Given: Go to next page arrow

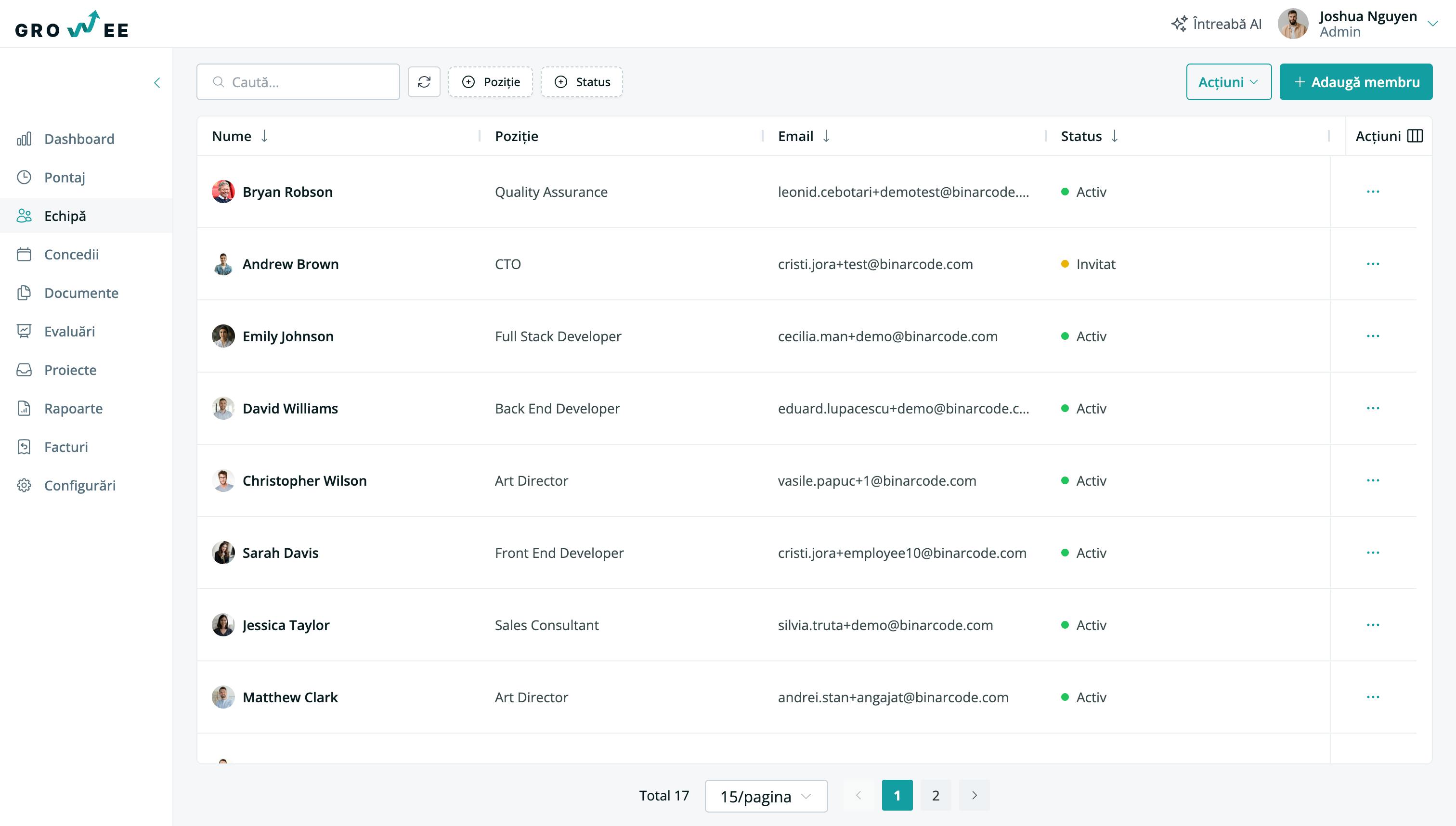Looking at the screenshot, I should pyautogui.click(x=974, y=795).
